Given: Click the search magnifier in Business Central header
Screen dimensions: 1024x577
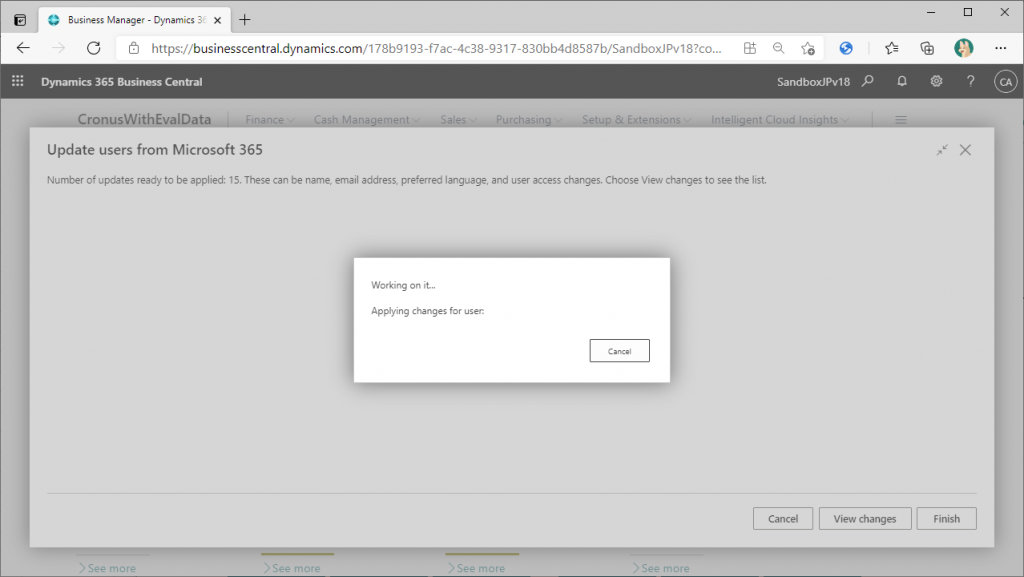Looking at the screenshot, I should (x=867, y=81).
